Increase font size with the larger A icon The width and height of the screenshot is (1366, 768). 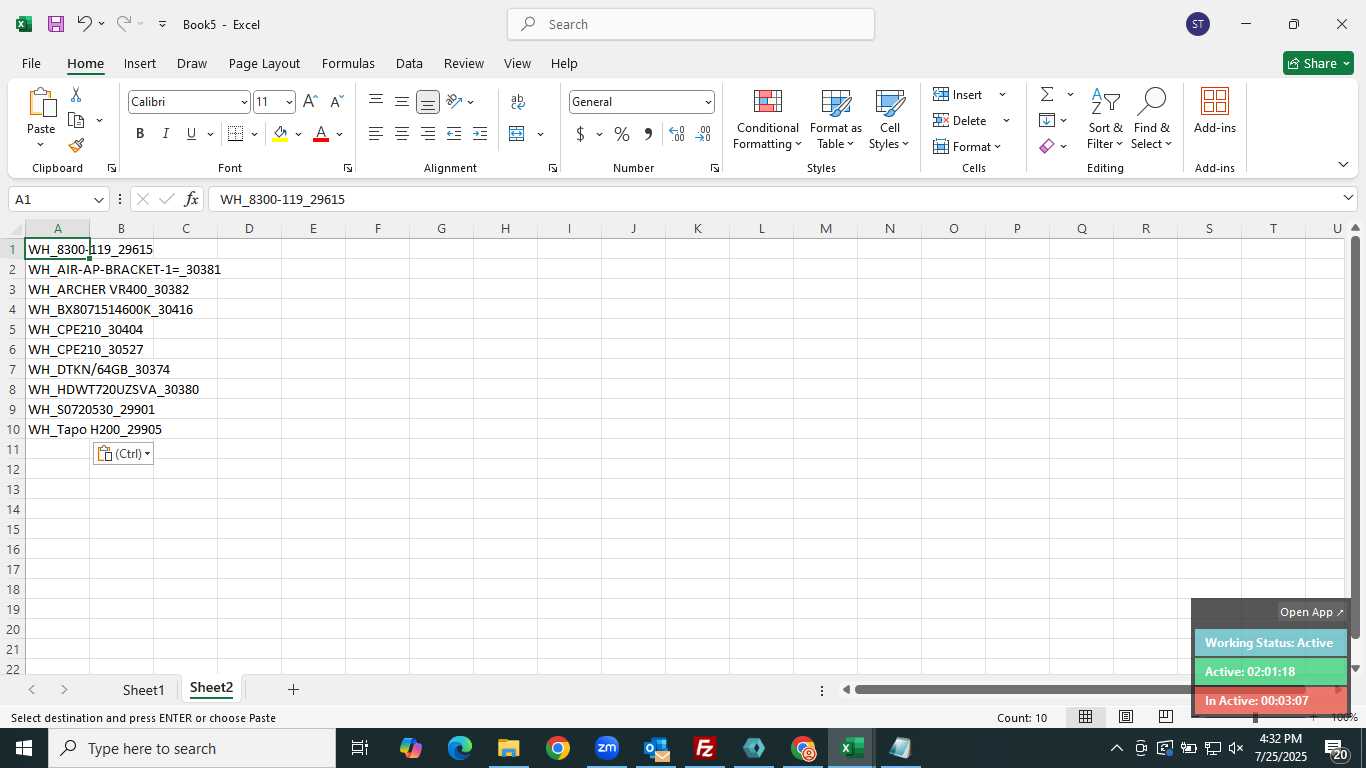[310, 102]
